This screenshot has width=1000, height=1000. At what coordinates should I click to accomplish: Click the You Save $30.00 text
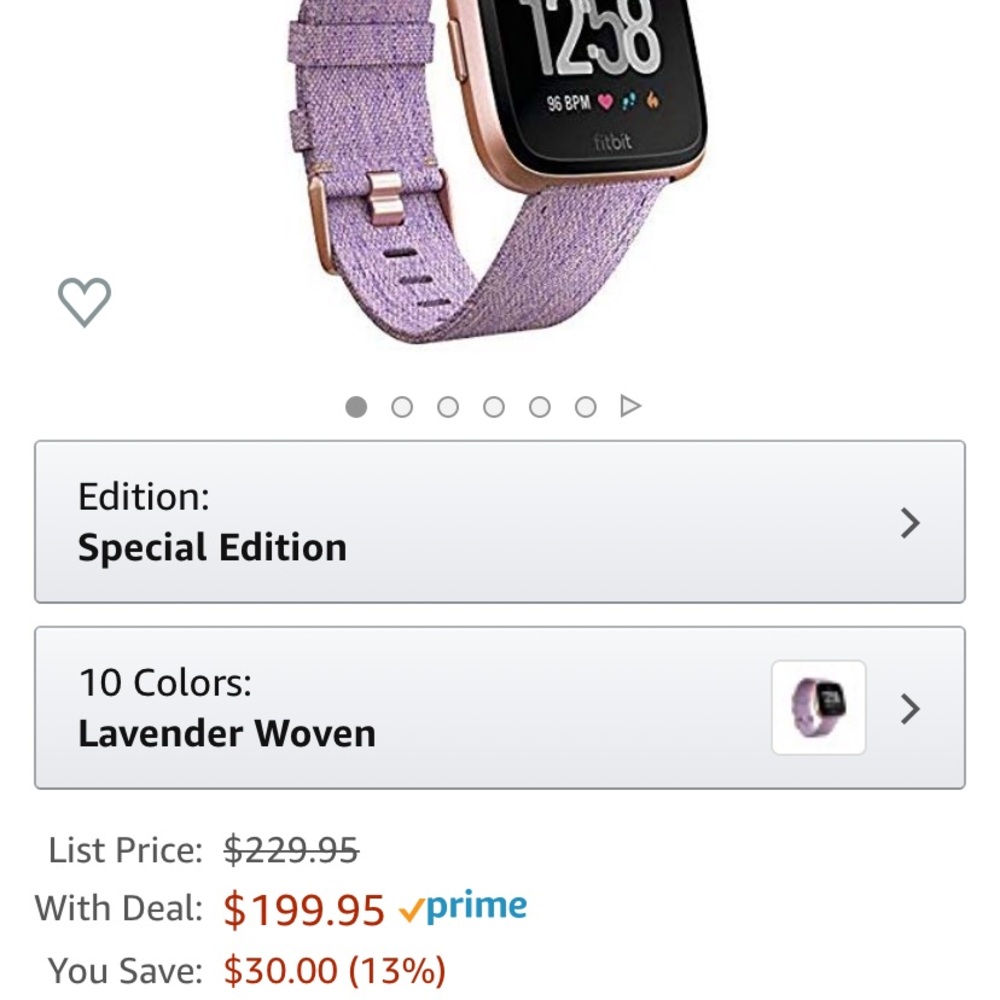pyautogui.click(x=330, y=967)
